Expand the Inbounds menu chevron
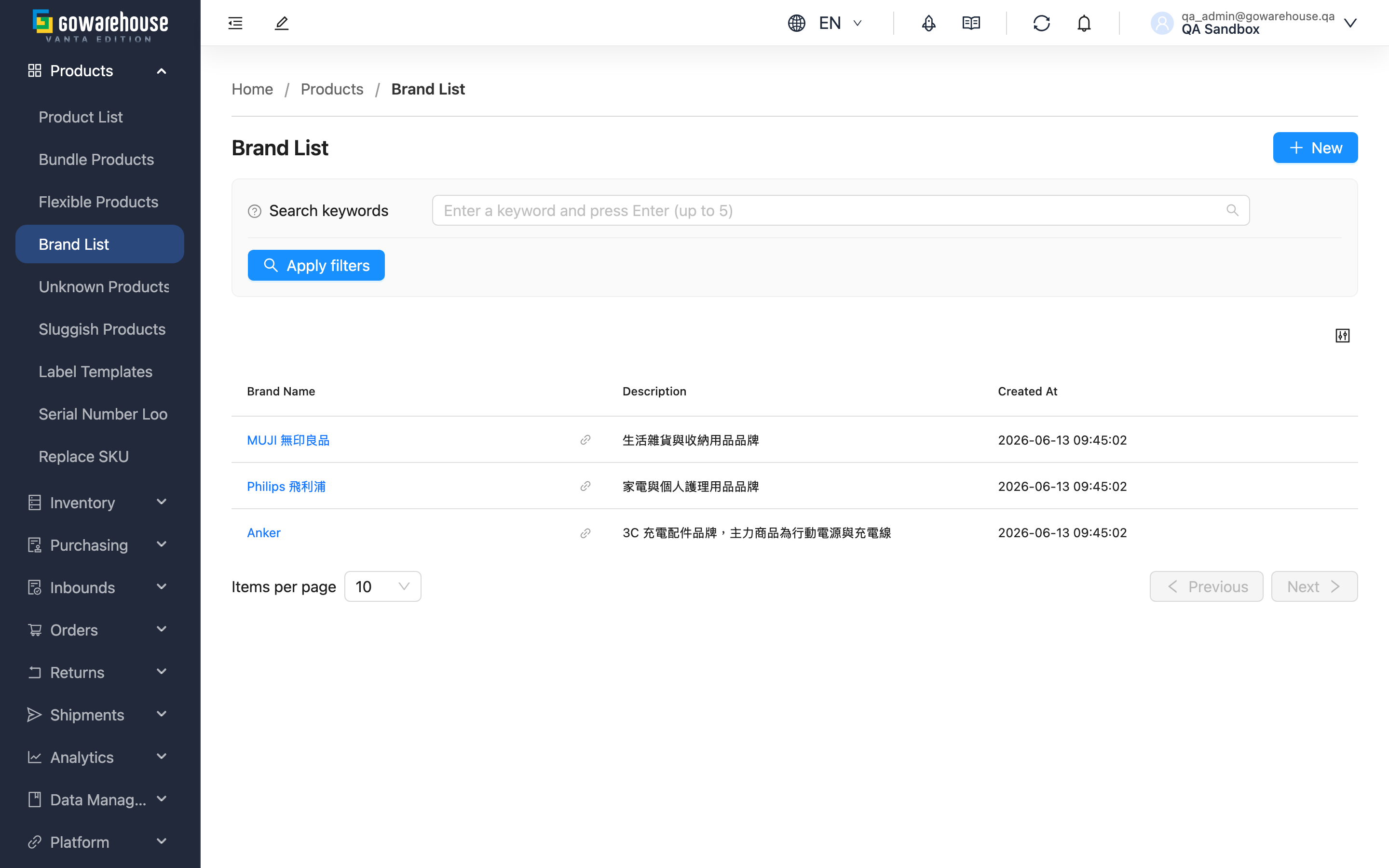1389x868 pixels. pyautogui.click(x=161, y=587)
